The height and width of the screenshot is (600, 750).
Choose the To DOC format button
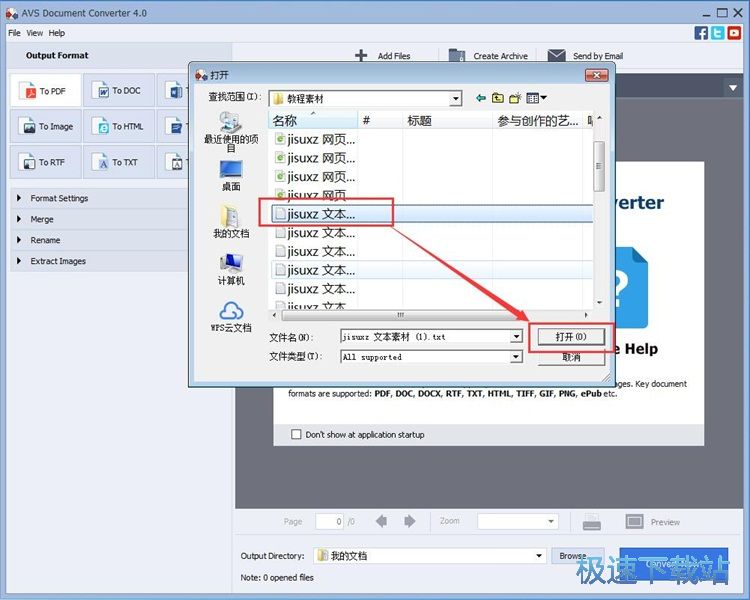pos(118,91)
